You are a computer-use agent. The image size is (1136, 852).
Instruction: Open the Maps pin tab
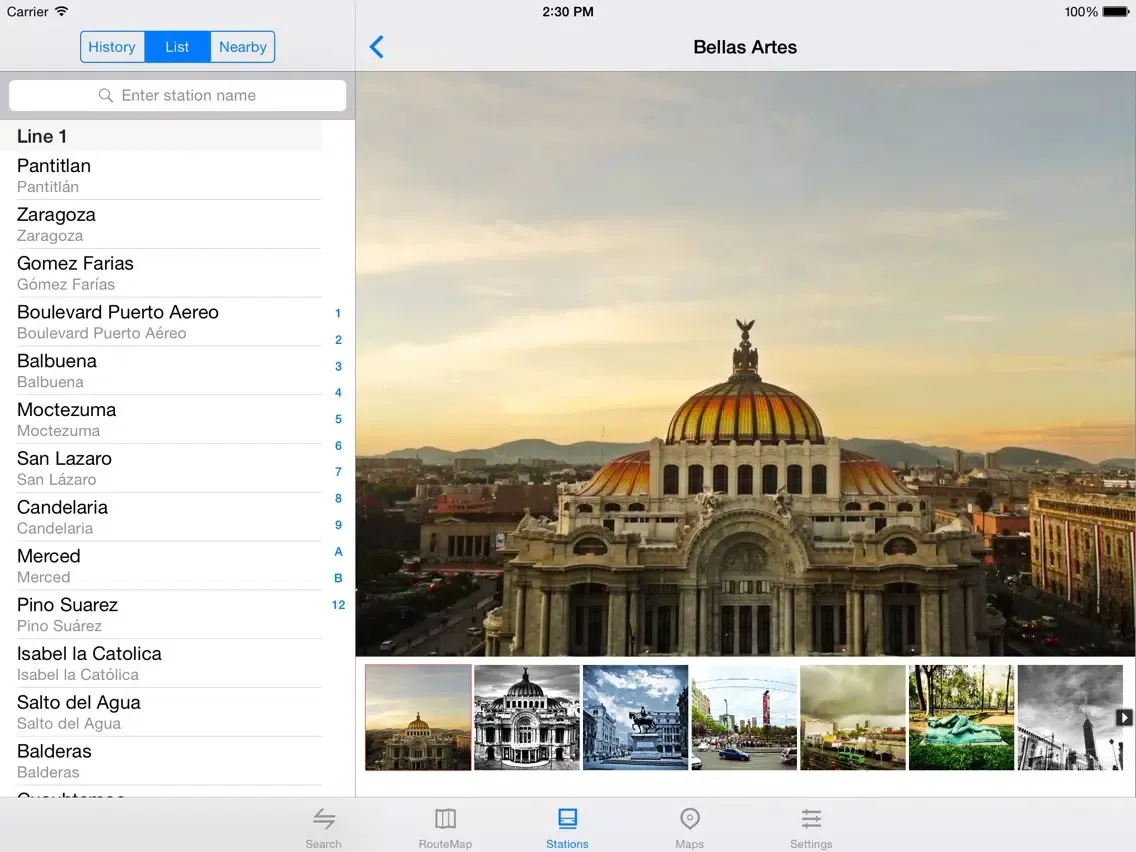(690, 819)
